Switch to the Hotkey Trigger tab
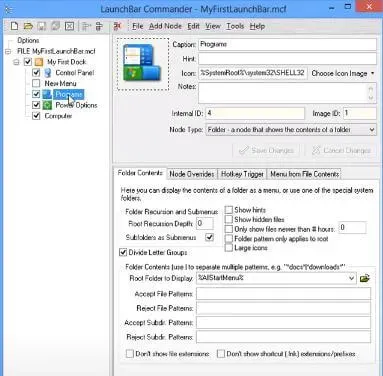This screenshot has width=383, height=376. (242, 174)
